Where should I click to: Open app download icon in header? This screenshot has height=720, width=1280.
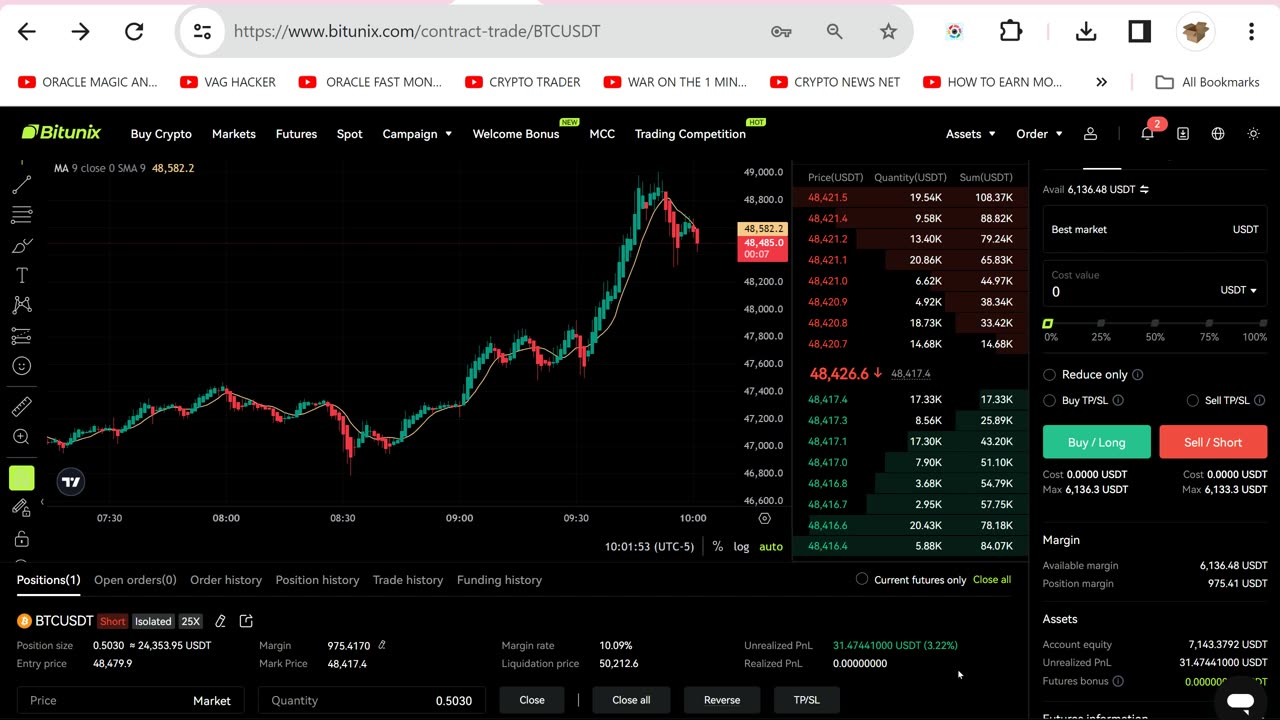coord(1183,133)
